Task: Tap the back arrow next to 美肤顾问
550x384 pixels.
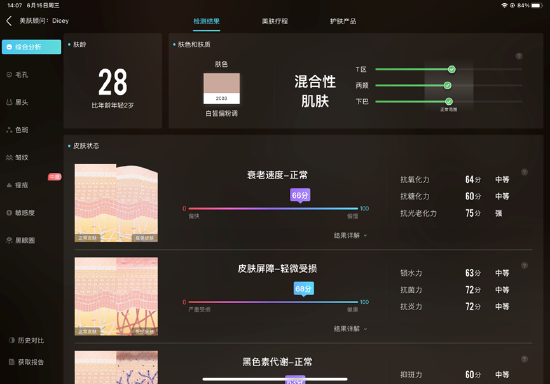Action: 9,21
